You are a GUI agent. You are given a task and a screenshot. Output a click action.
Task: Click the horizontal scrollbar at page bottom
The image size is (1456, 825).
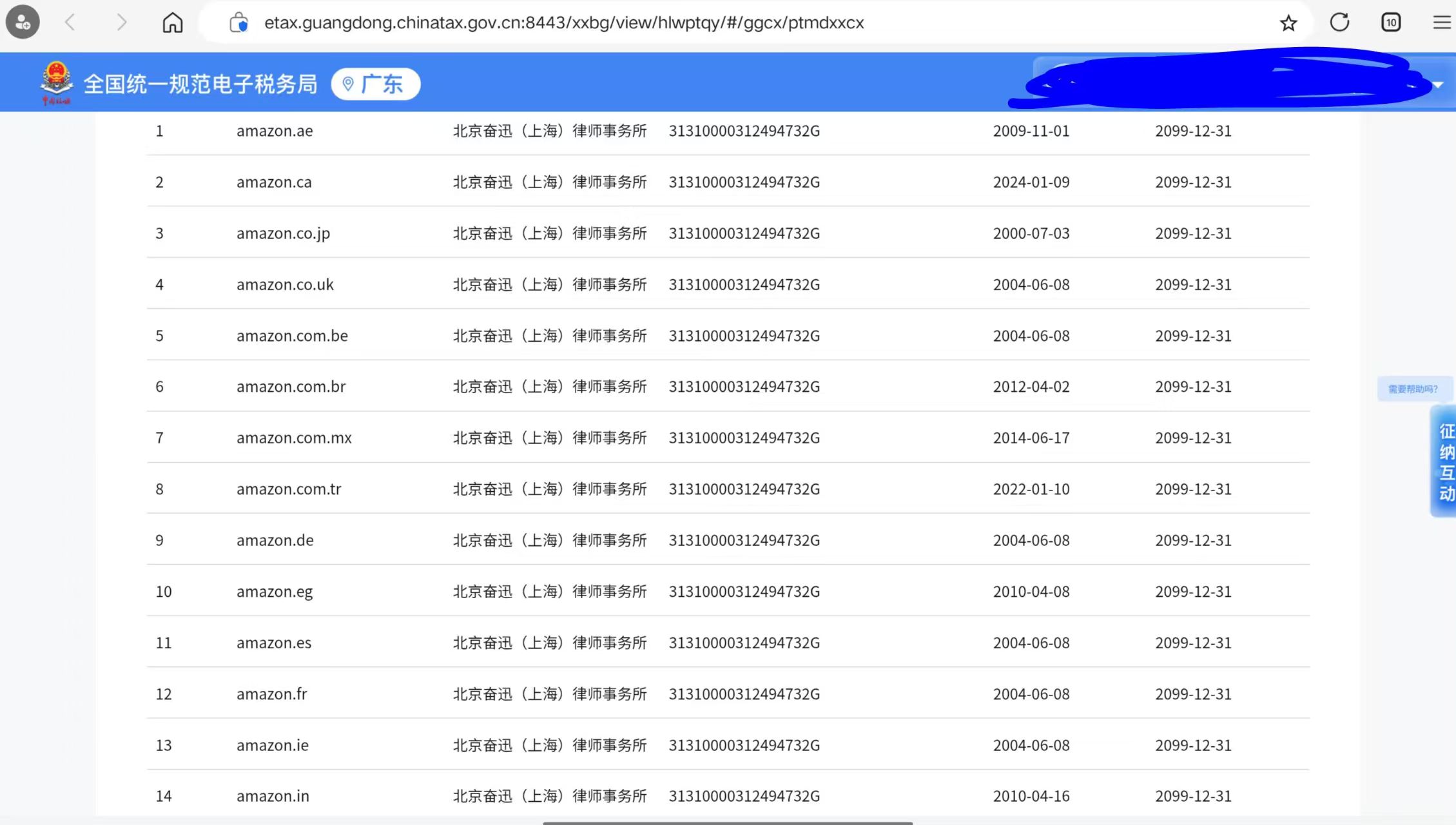click(x=727, y=821)
